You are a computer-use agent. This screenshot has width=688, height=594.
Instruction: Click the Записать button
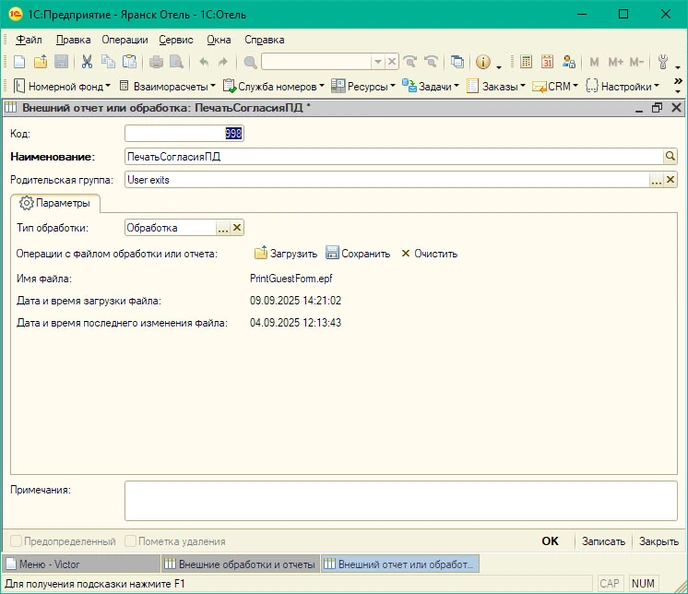(603, 541)
